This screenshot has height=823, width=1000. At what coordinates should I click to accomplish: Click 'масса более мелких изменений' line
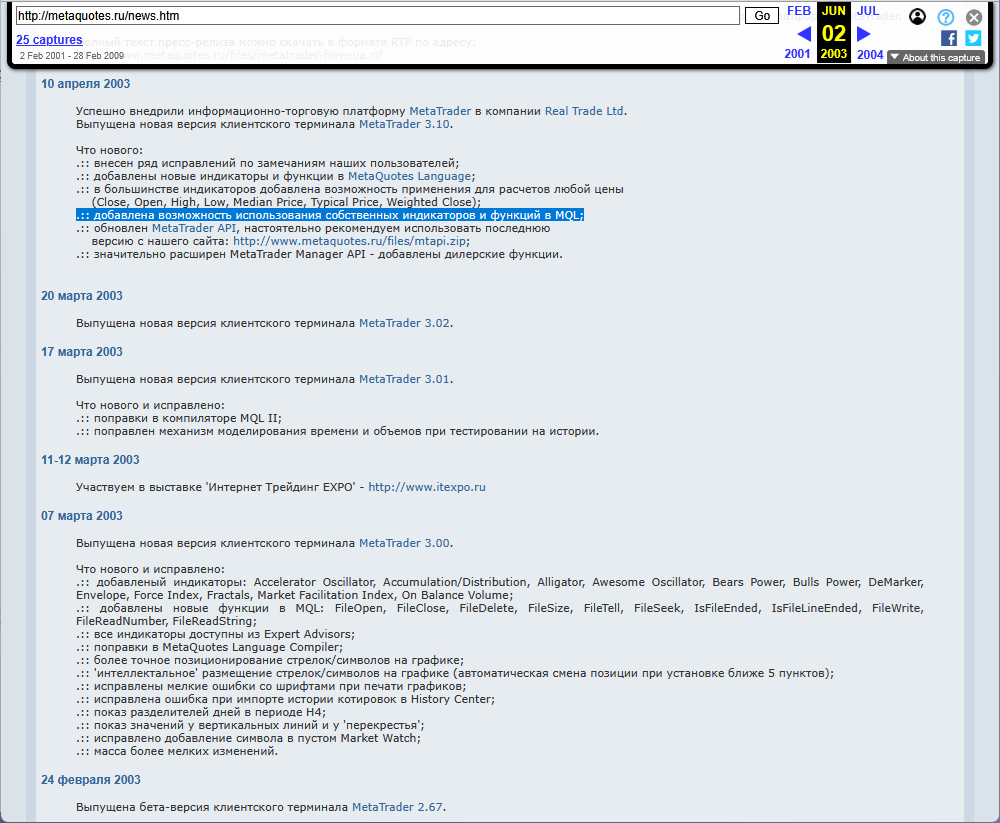[x=177, y=752]
